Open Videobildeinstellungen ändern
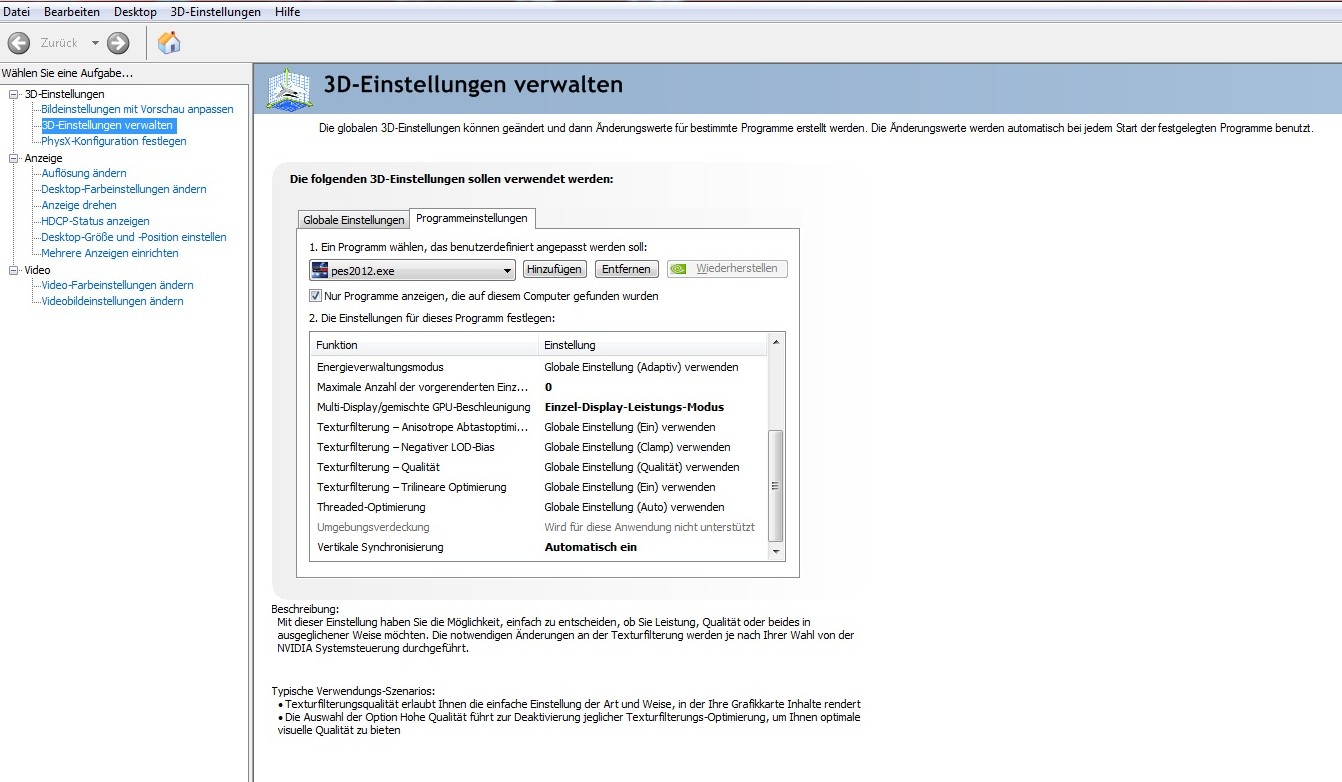Viewport: 1342px width, 782px height. point(112,301)
